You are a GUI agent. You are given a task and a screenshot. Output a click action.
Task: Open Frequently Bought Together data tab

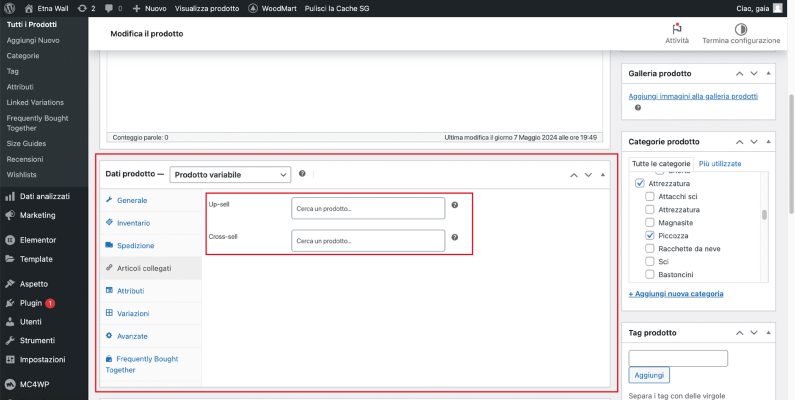(x=151, y=365)
